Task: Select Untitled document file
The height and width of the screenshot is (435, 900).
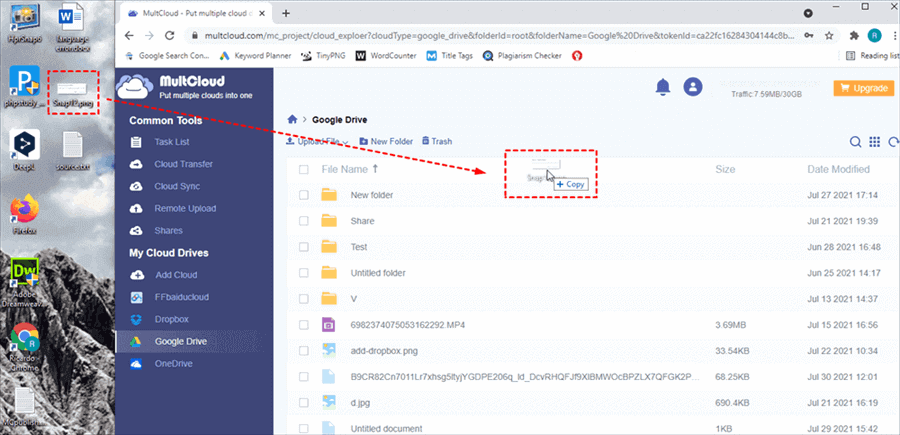Action: 386,429
